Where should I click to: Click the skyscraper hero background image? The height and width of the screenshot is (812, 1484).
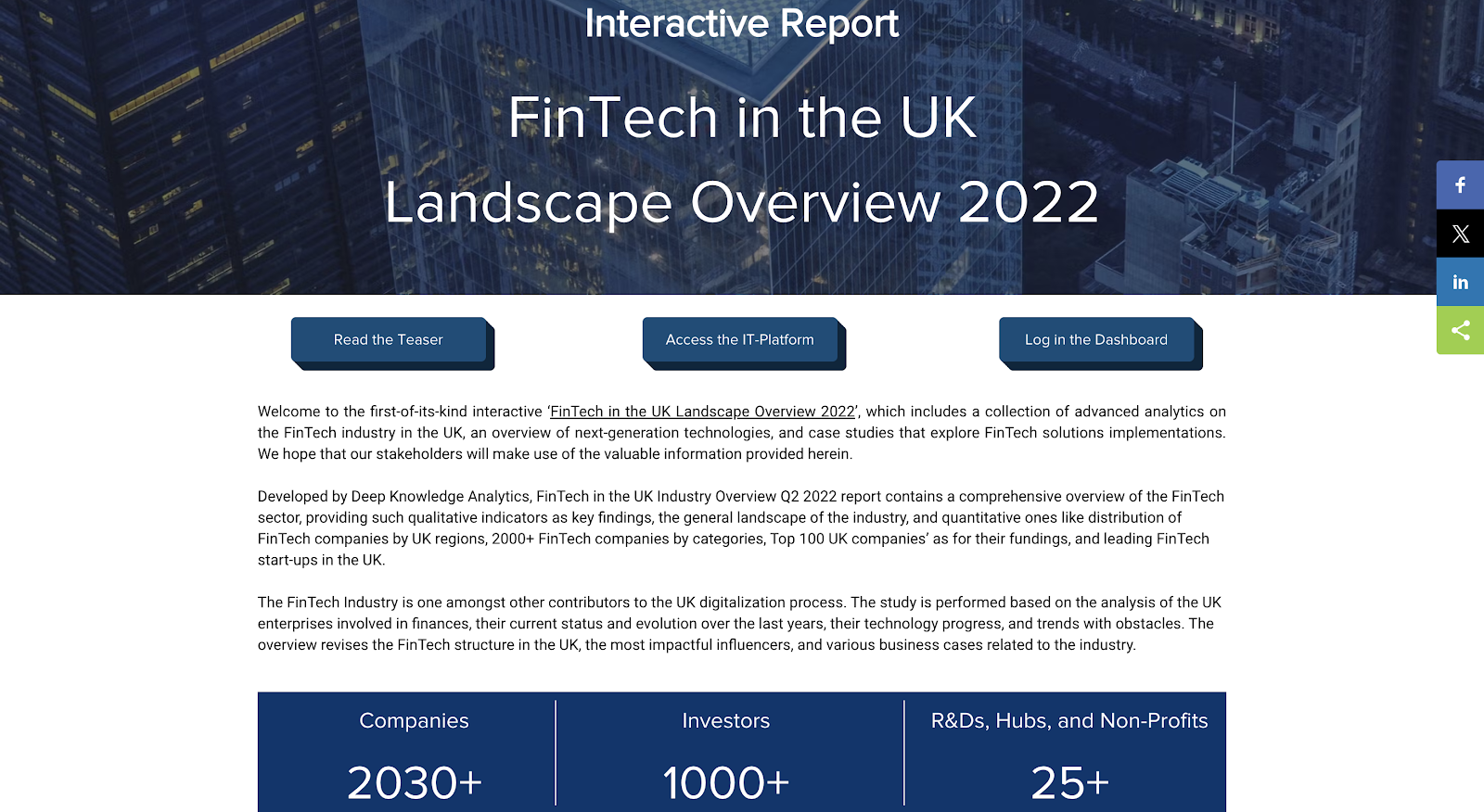pos(185,148)
